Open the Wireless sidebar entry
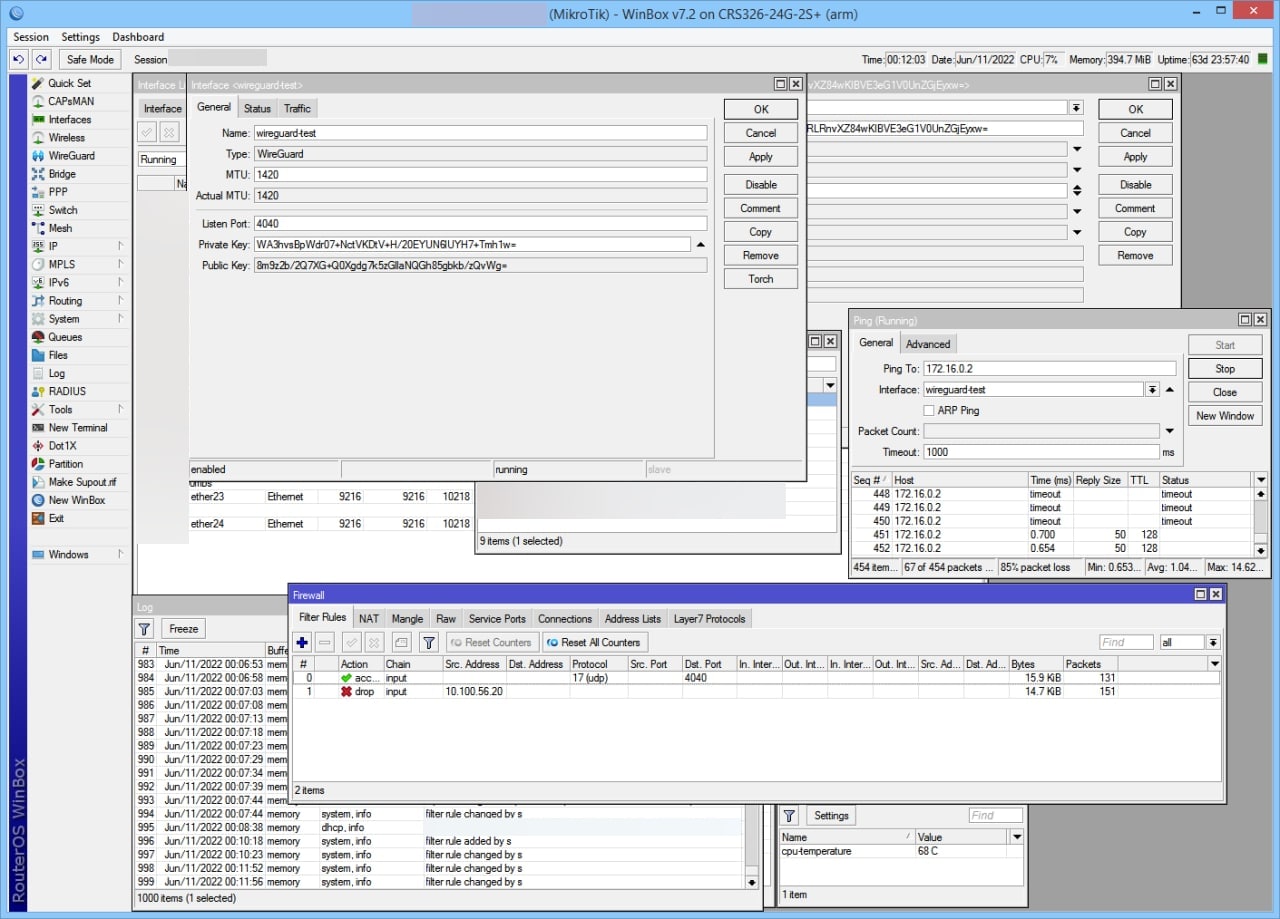Image resolution: width=1280 pixels, height=919 pixels. [66, 137]
